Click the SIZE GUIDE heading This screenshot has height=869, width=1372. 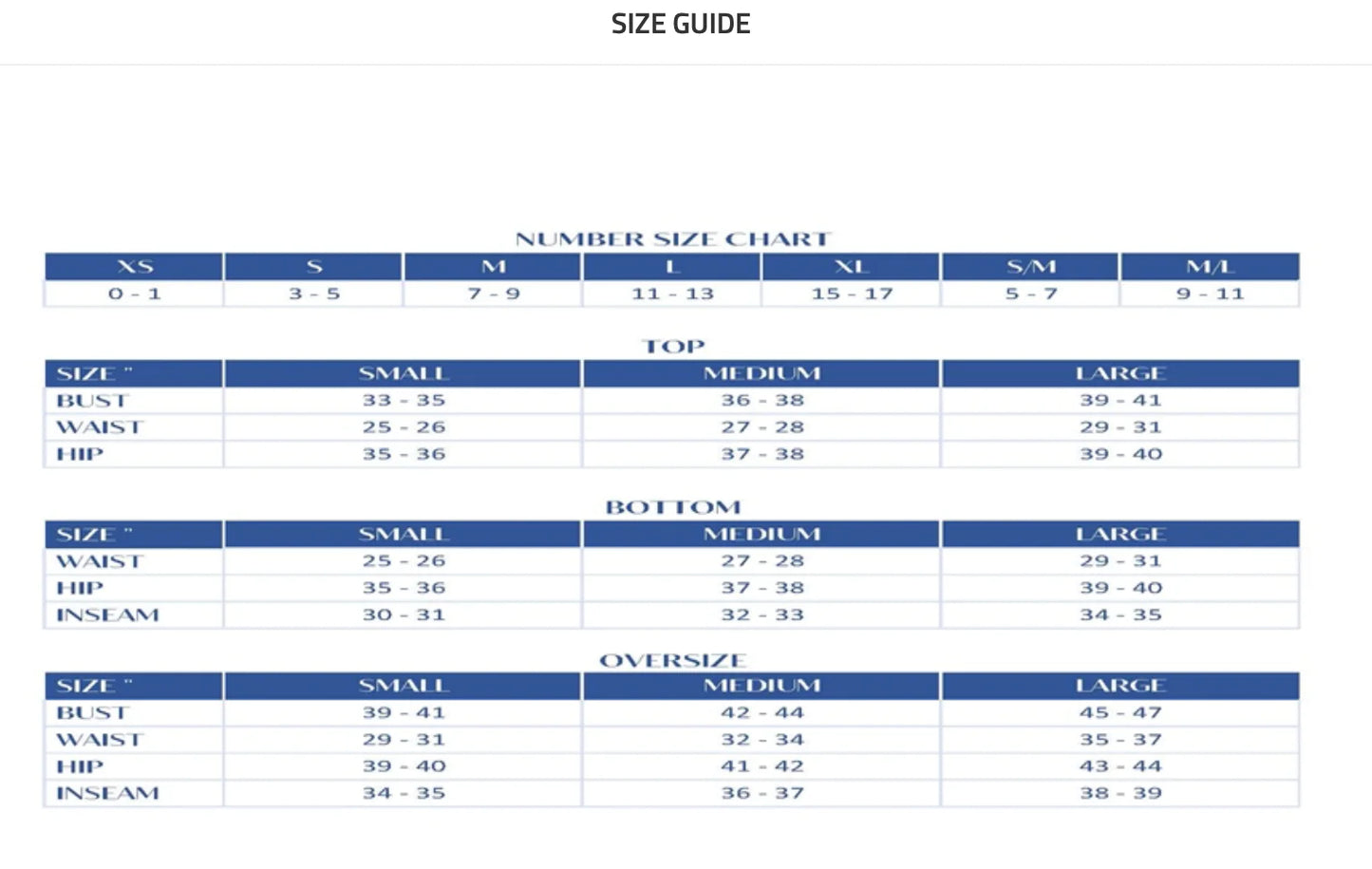(681, 24)
